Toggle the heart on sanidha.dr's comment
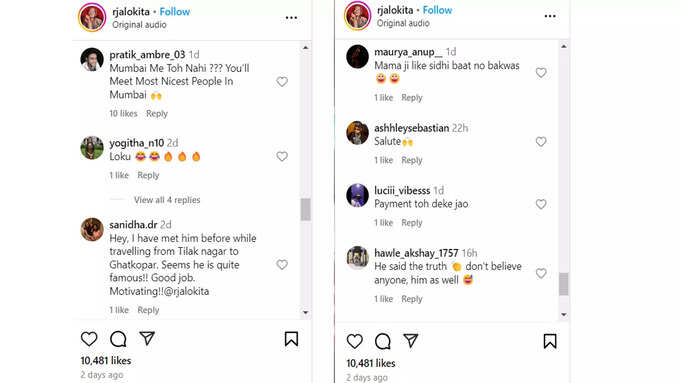This screenshot has width=680, height=383. tap(282, 265)
